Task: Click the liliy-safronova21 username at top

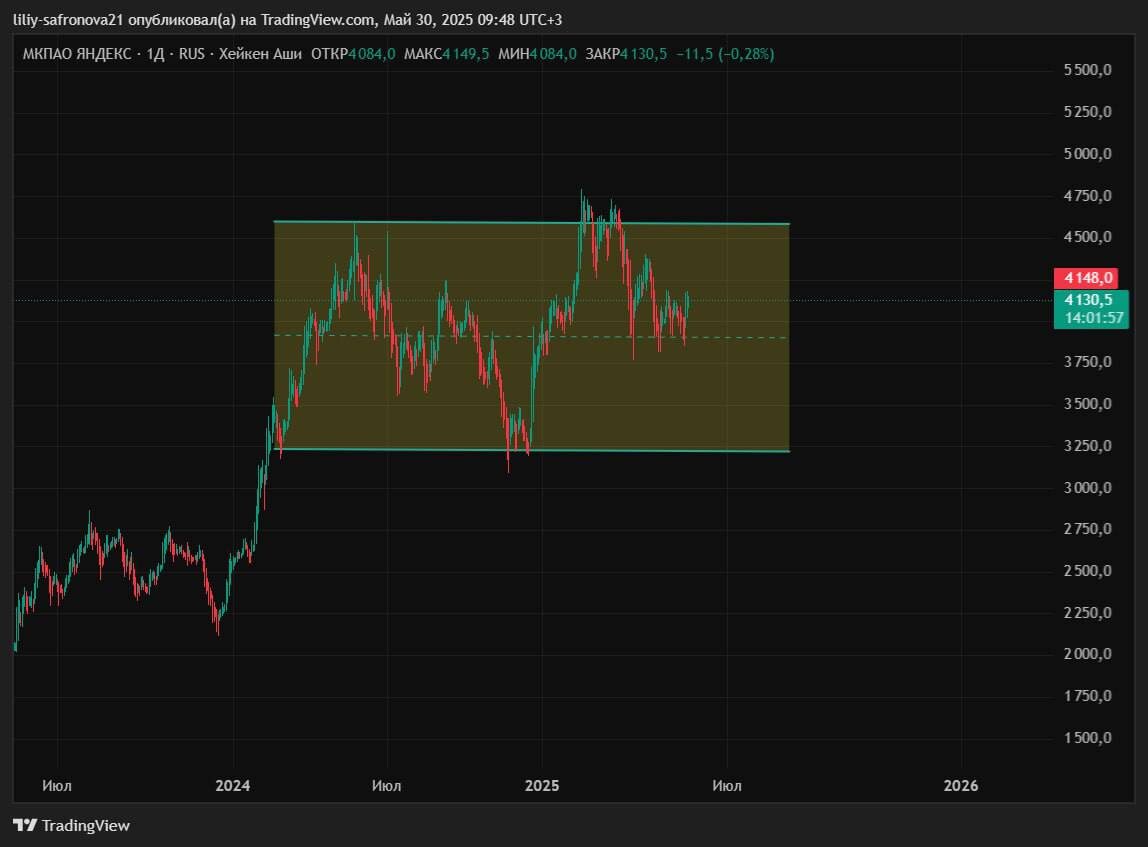Action: pos(69,20)
